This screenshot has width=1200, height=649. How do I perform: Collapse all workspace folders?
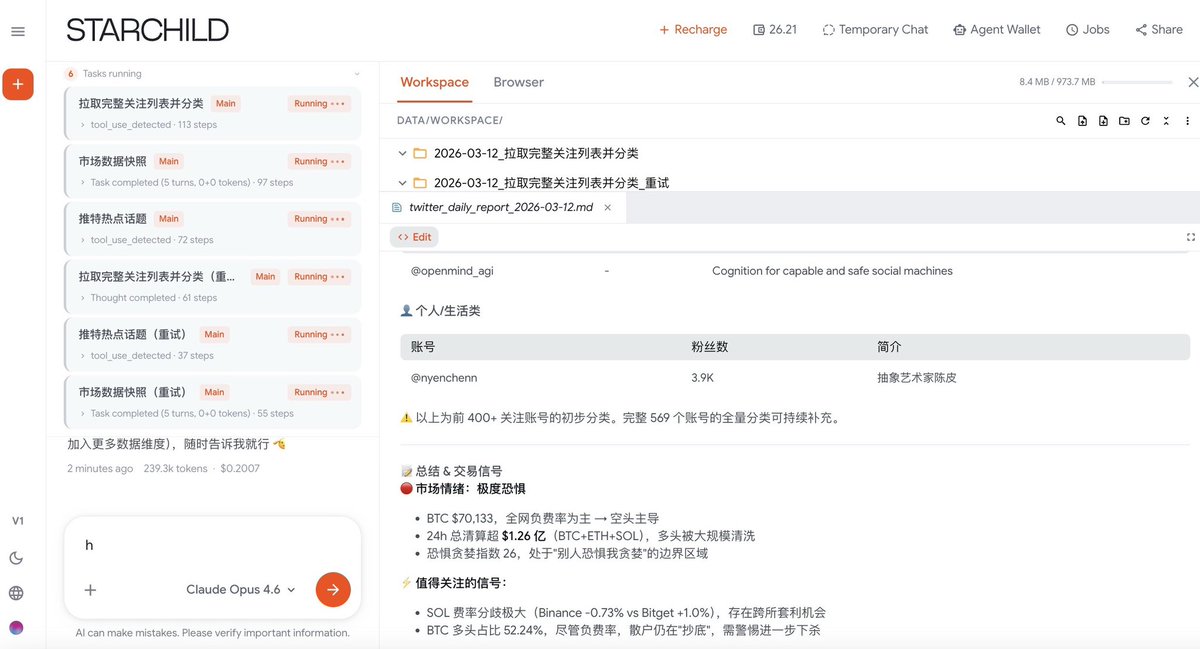coord(1166,120)
